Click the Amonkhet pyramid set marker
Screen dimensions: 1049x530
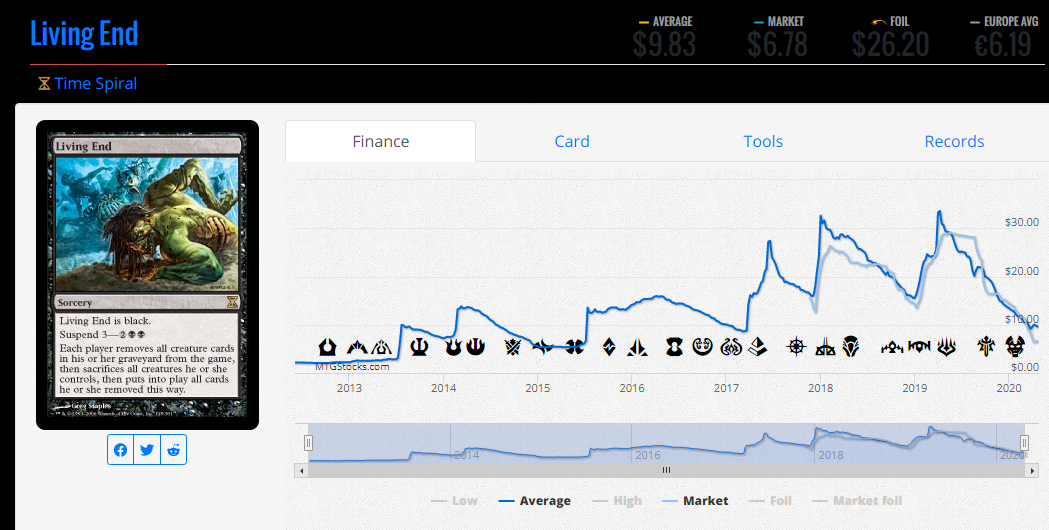(757, 347)
